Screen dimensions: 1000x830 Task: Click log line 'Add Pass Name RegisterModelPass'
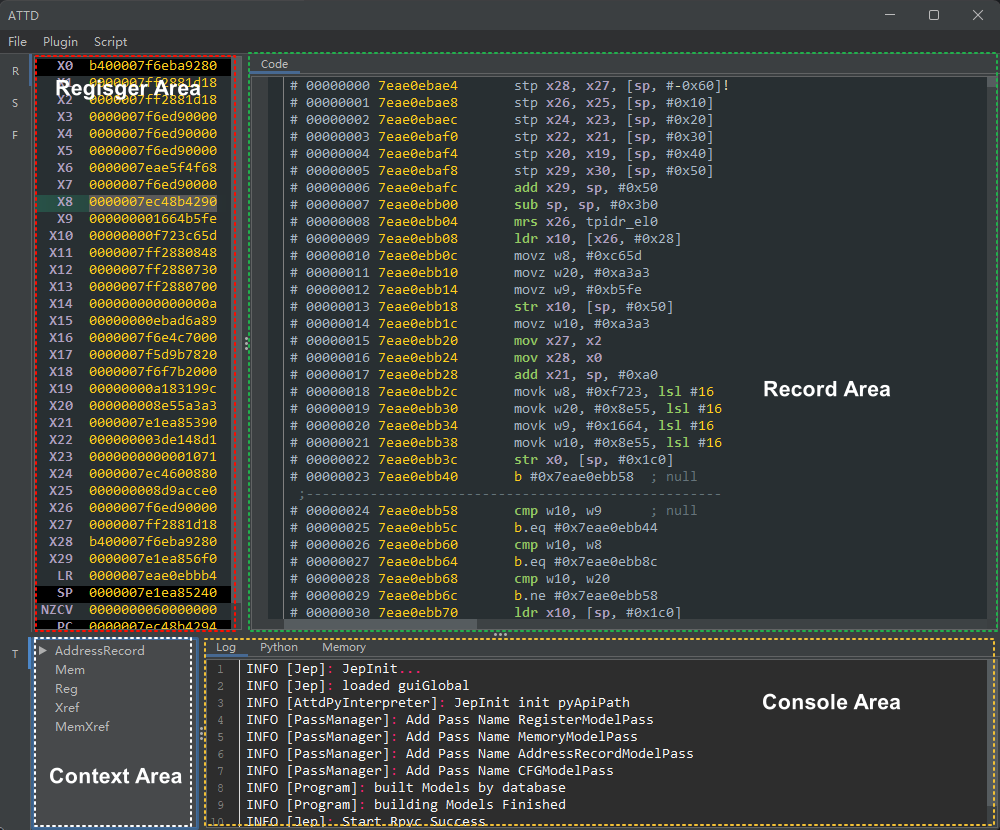click(x=450, y=720)
